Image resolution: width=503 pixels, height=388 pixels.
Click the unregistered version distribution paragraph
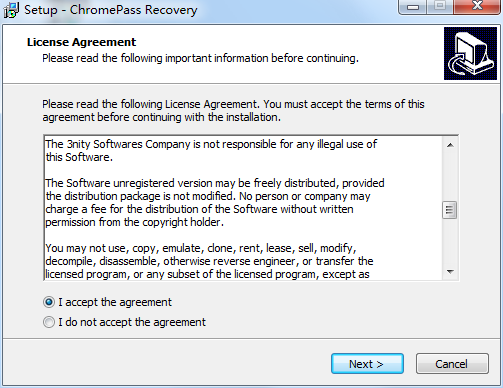pyautogui.click(x=215, y=203)
